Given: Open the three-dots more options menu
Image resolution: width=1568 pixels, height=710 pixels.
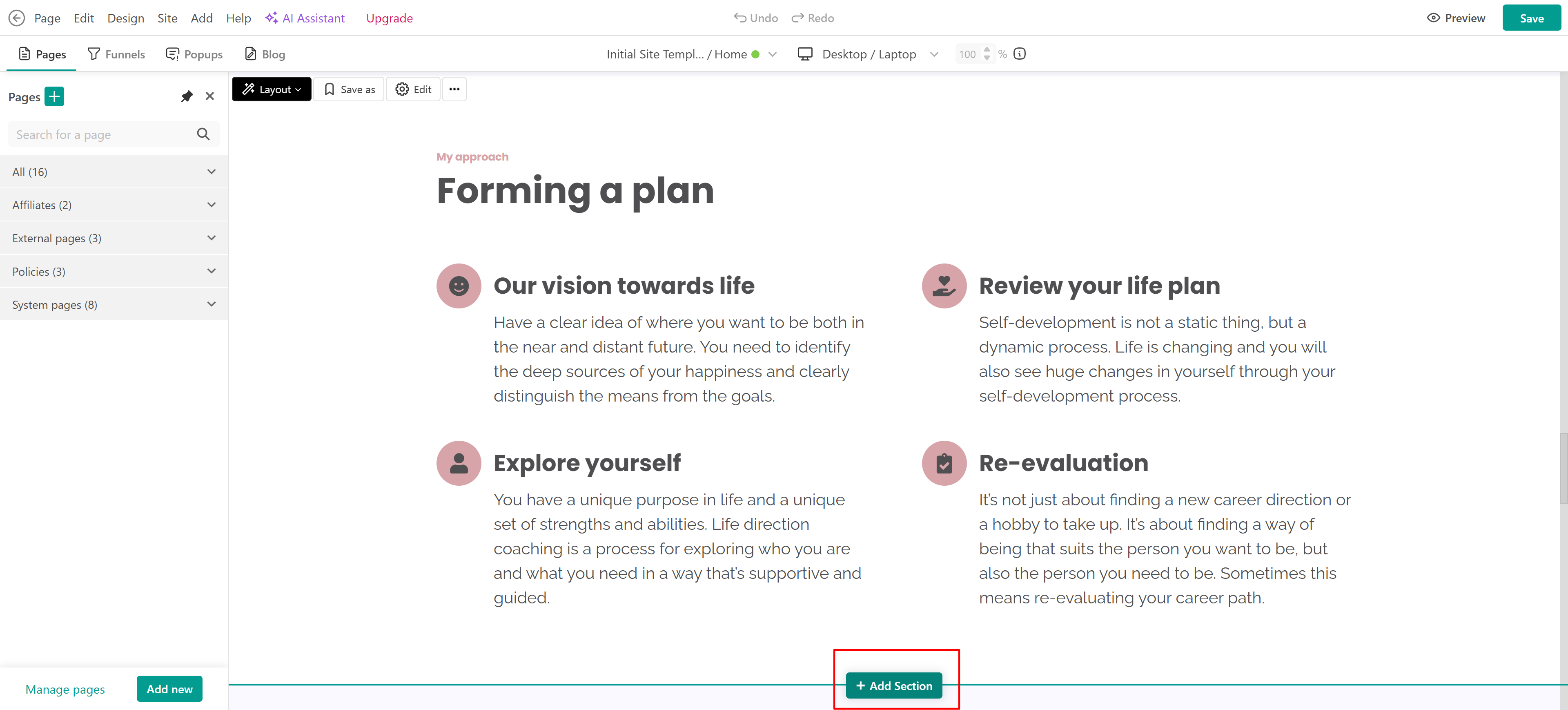Looking at the screenshot, I should (454, 89).
